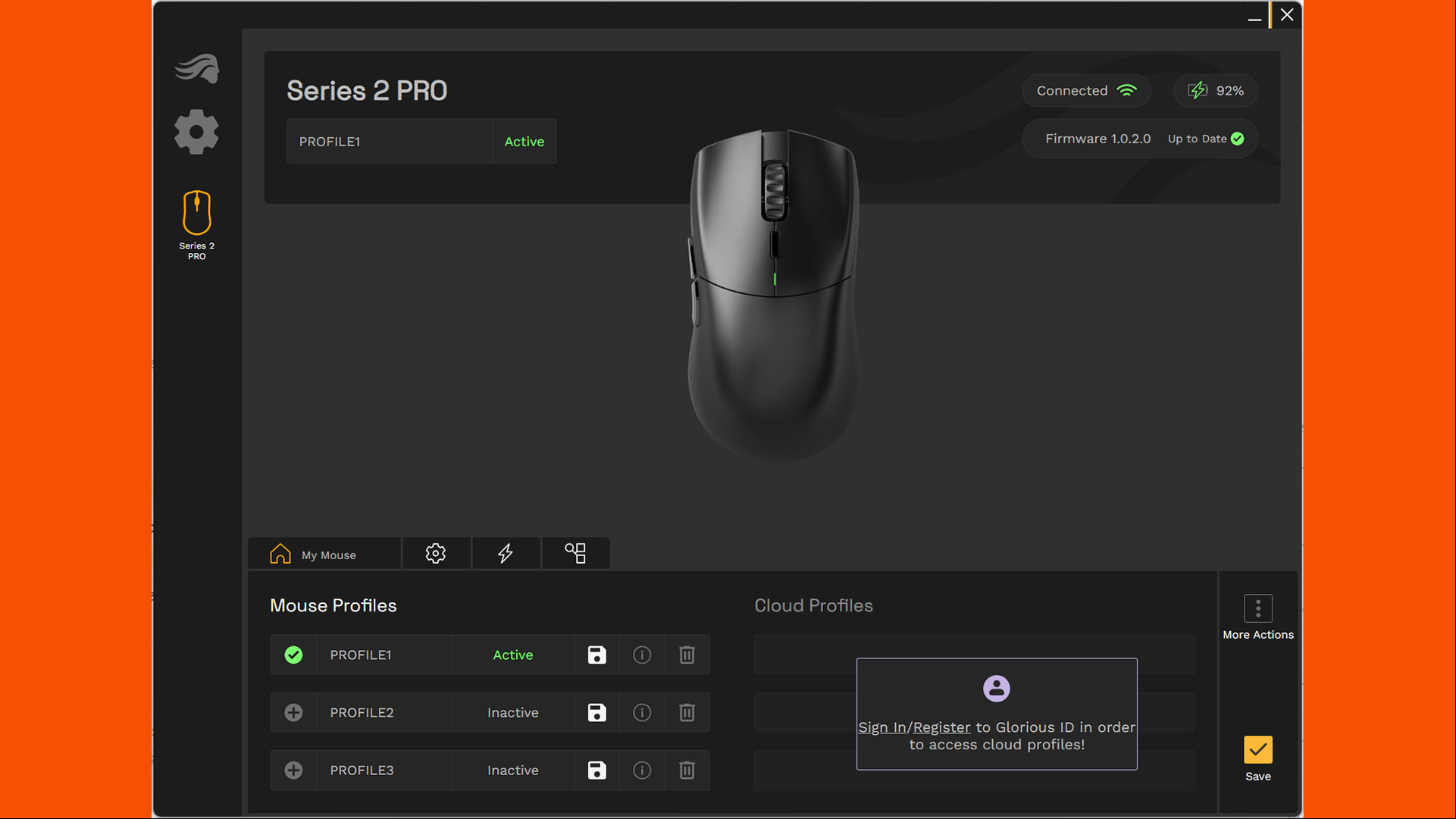This screenshot has height=819, width=1456.
Task: Click the active check icon for PROFILE1
Action: [293, 655]
